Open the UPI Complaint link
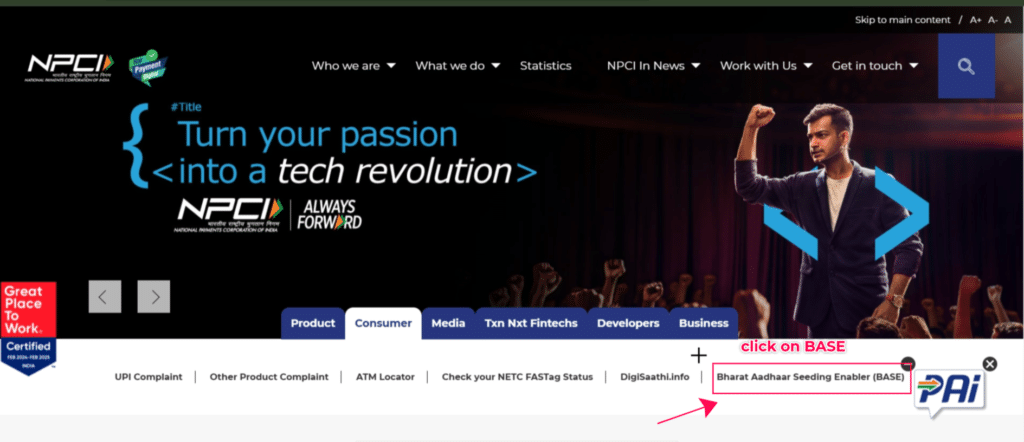The image size is (1024, 442). tap(148, 377)
